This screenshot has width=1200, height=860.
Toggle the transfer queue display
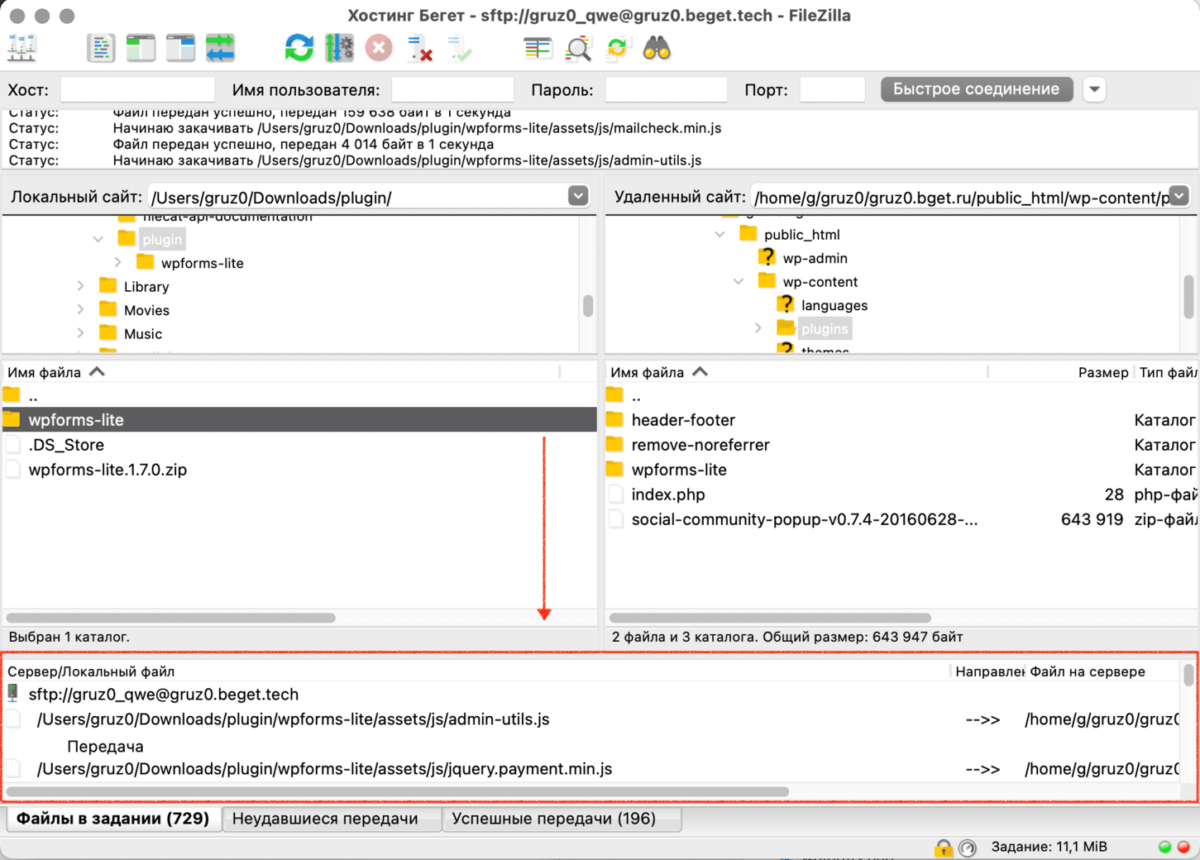220,47
